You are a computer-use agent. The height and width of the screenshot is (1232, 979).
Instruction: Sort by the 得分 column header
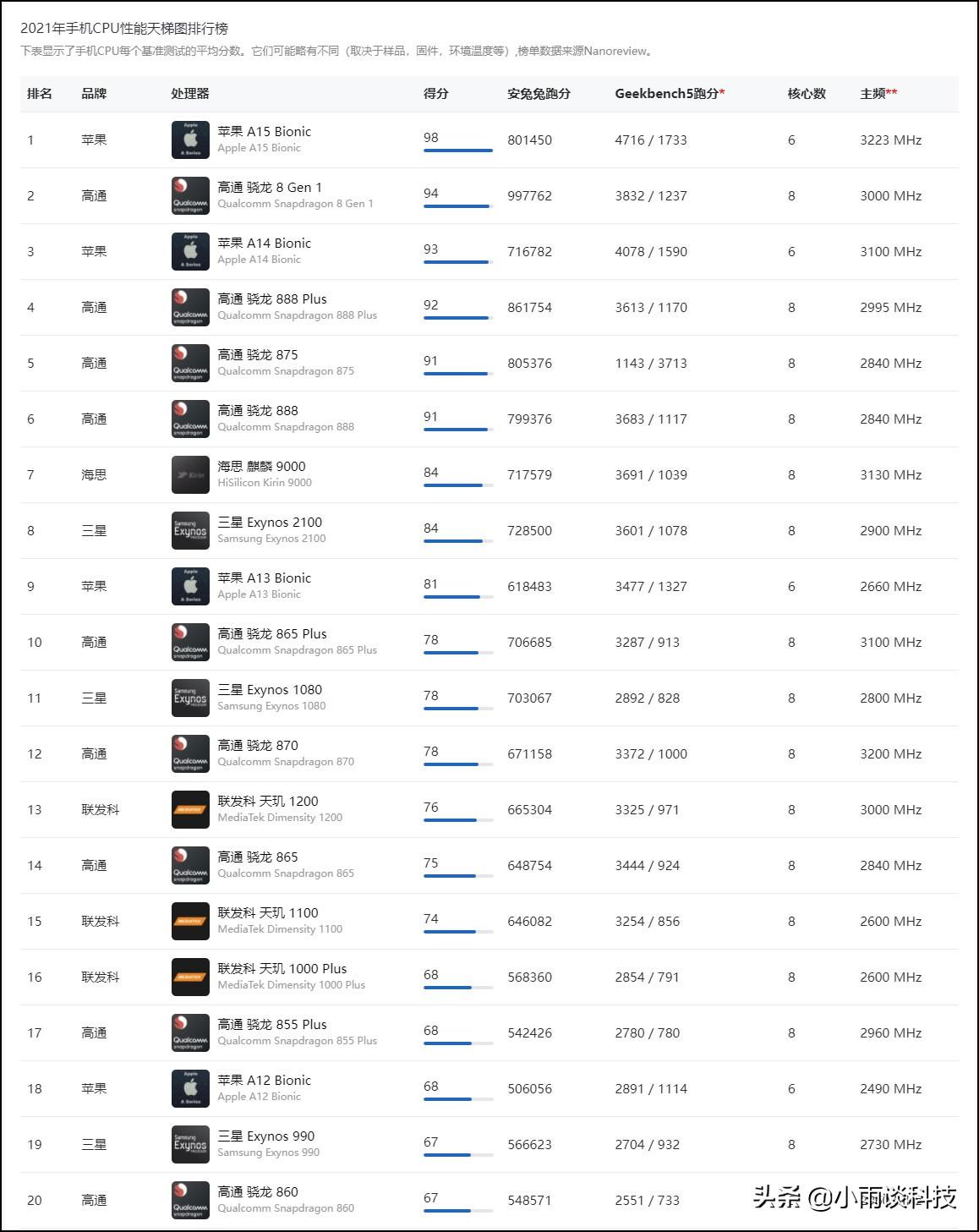436,94
